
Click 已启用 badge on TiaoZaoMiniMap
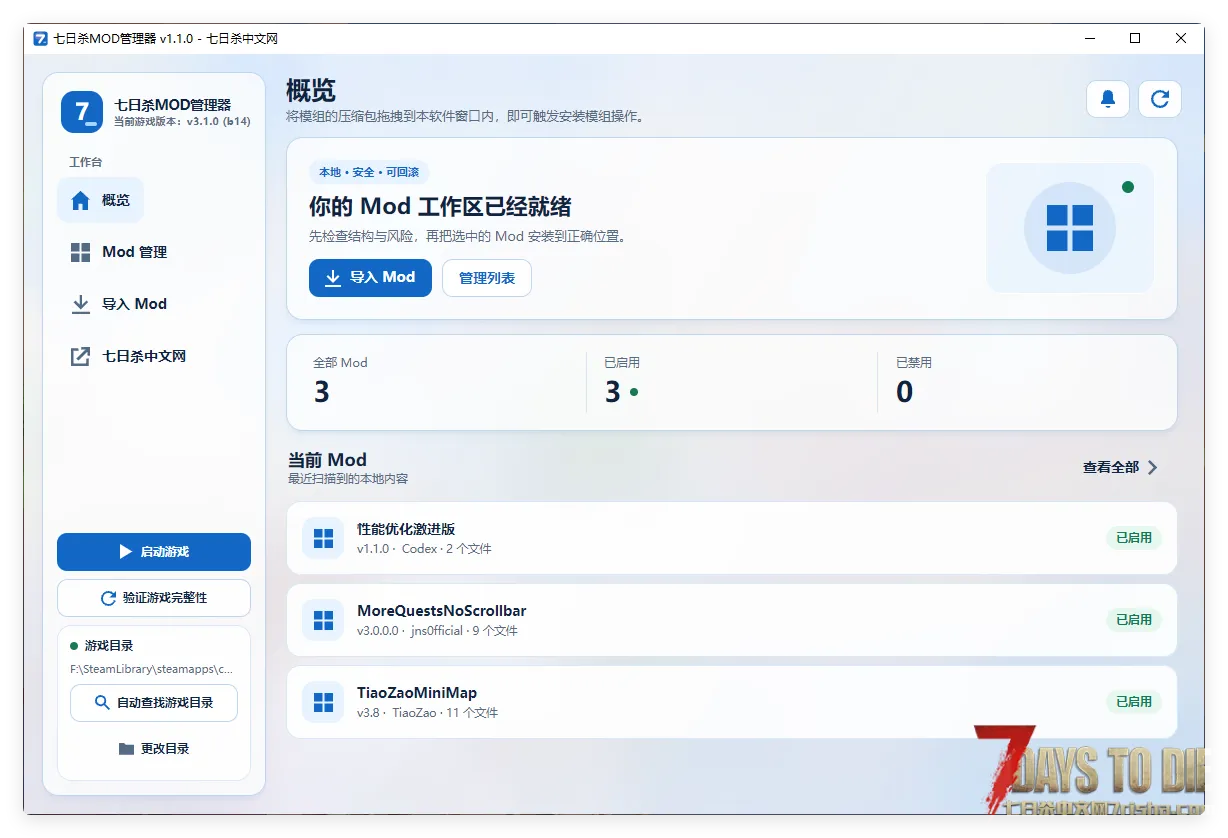pyautogui.click(x=1134, y=702)
